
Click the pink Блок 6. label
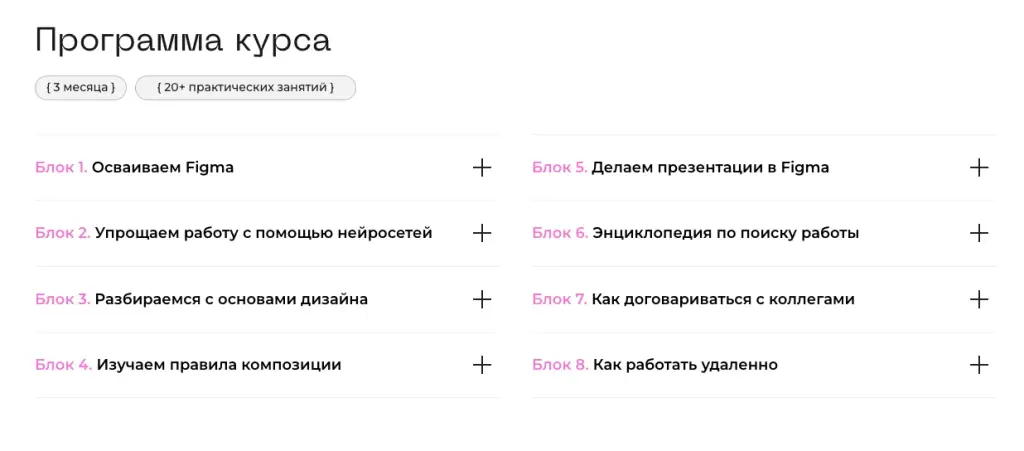(560, 233)
